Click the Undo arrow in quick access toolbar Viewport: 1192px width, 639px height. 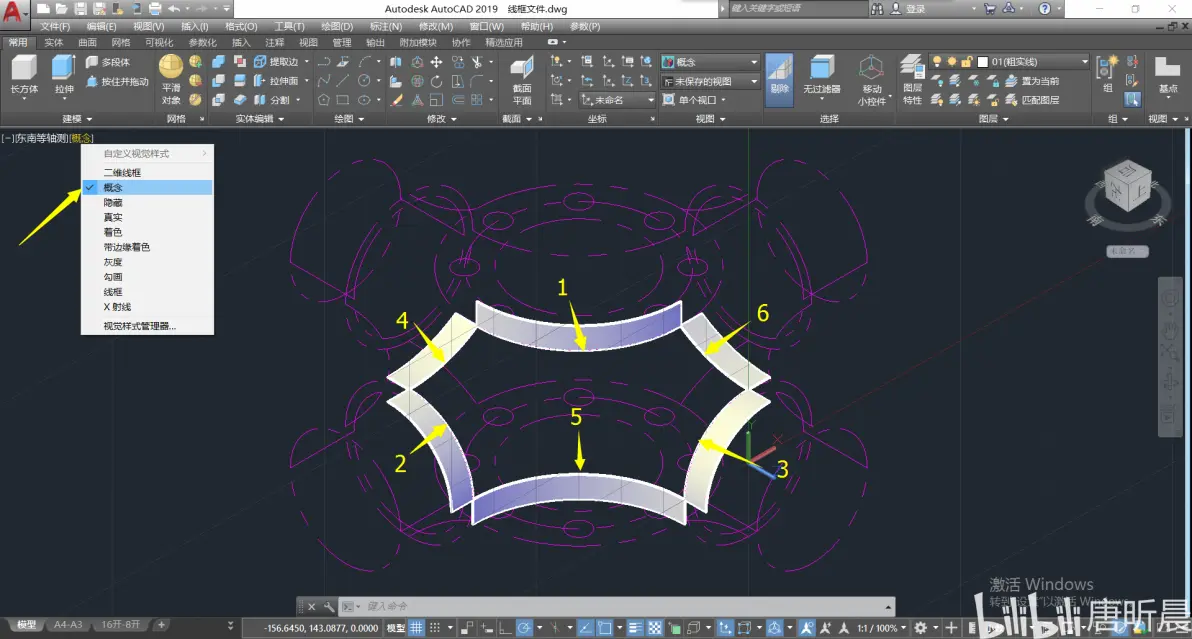point(174,9)
